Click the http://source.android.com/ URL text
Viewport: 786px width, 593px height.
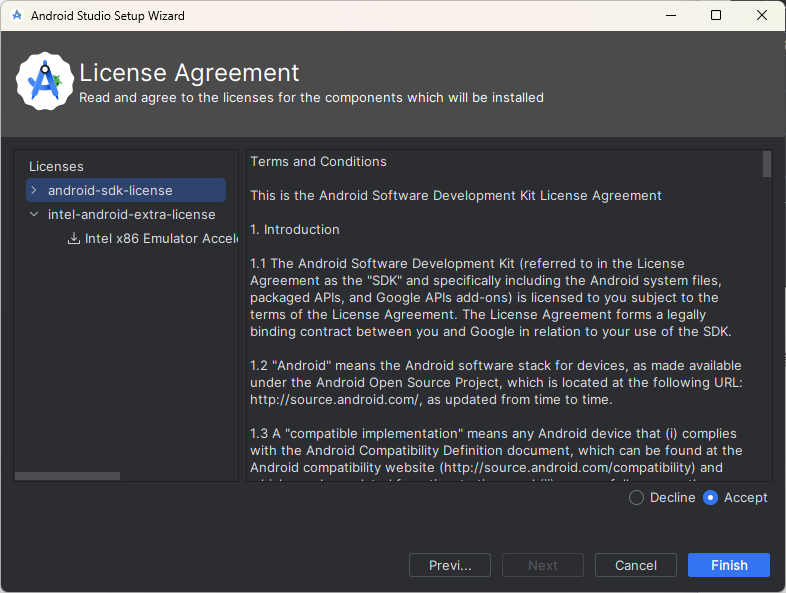334,399
